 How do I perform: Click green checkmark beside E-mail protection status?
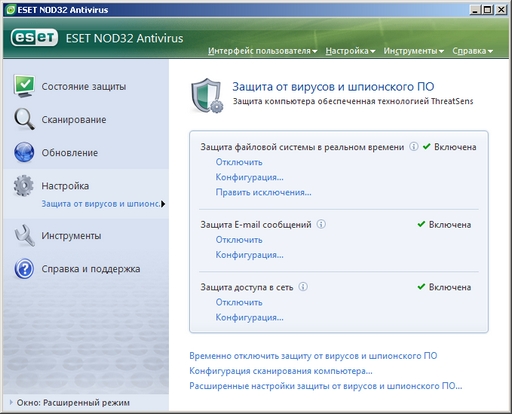pyautogui.click(x=421, y=224)
